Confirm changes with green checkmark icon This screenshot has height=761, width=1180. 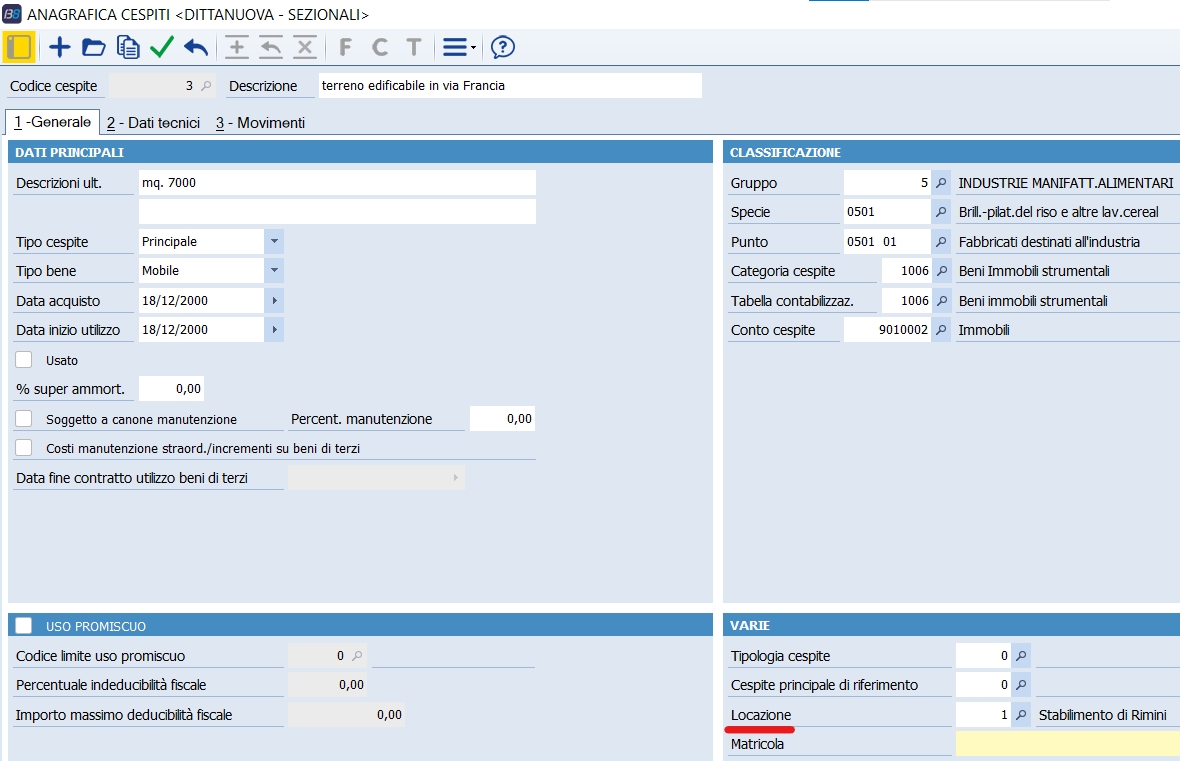pyautogui.click(x=161, y=47)
